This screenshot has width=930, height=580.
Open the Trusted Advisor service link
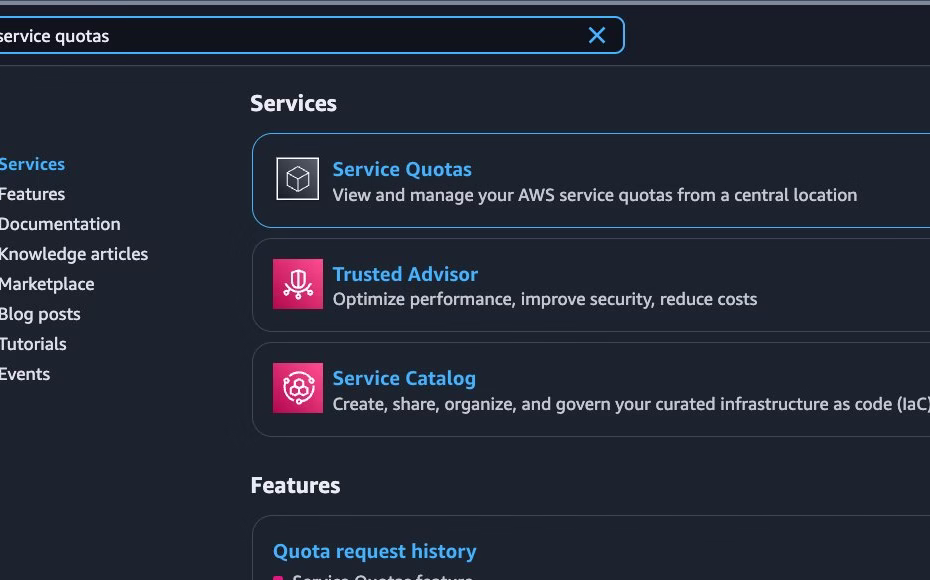point(405,274)
